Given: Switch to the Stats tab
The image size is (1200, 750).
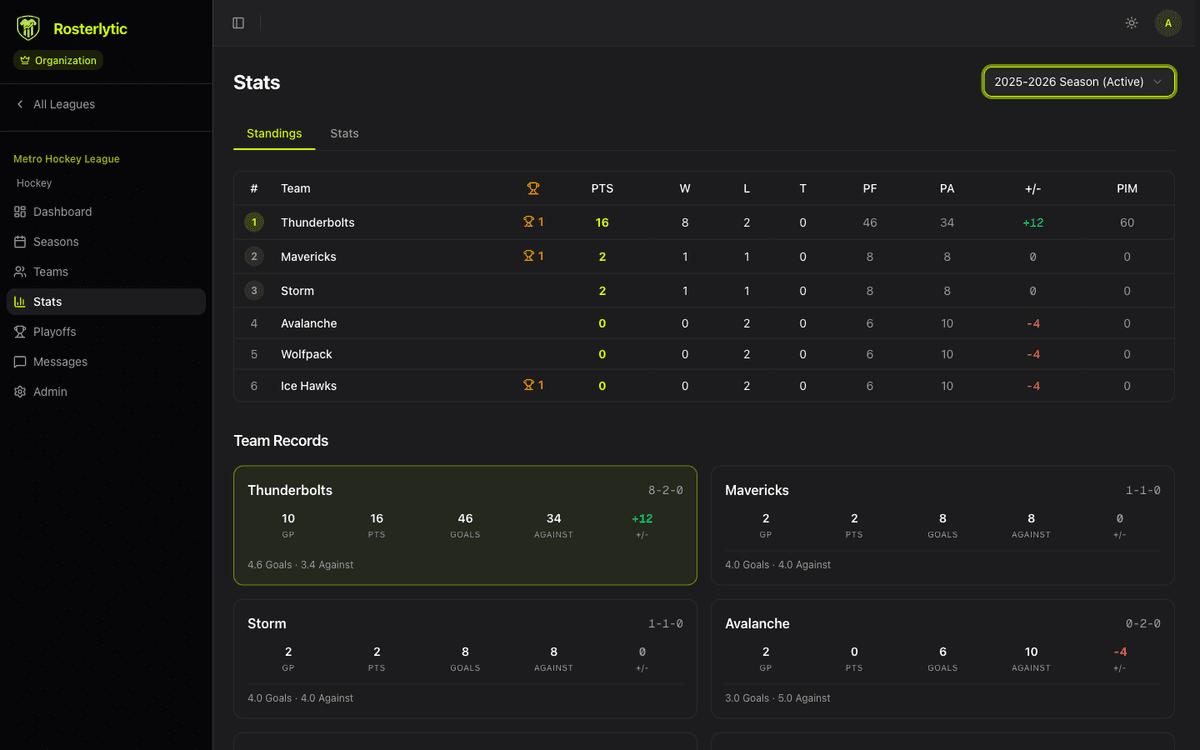Looking at the screenshot, I should click(344, 133).
